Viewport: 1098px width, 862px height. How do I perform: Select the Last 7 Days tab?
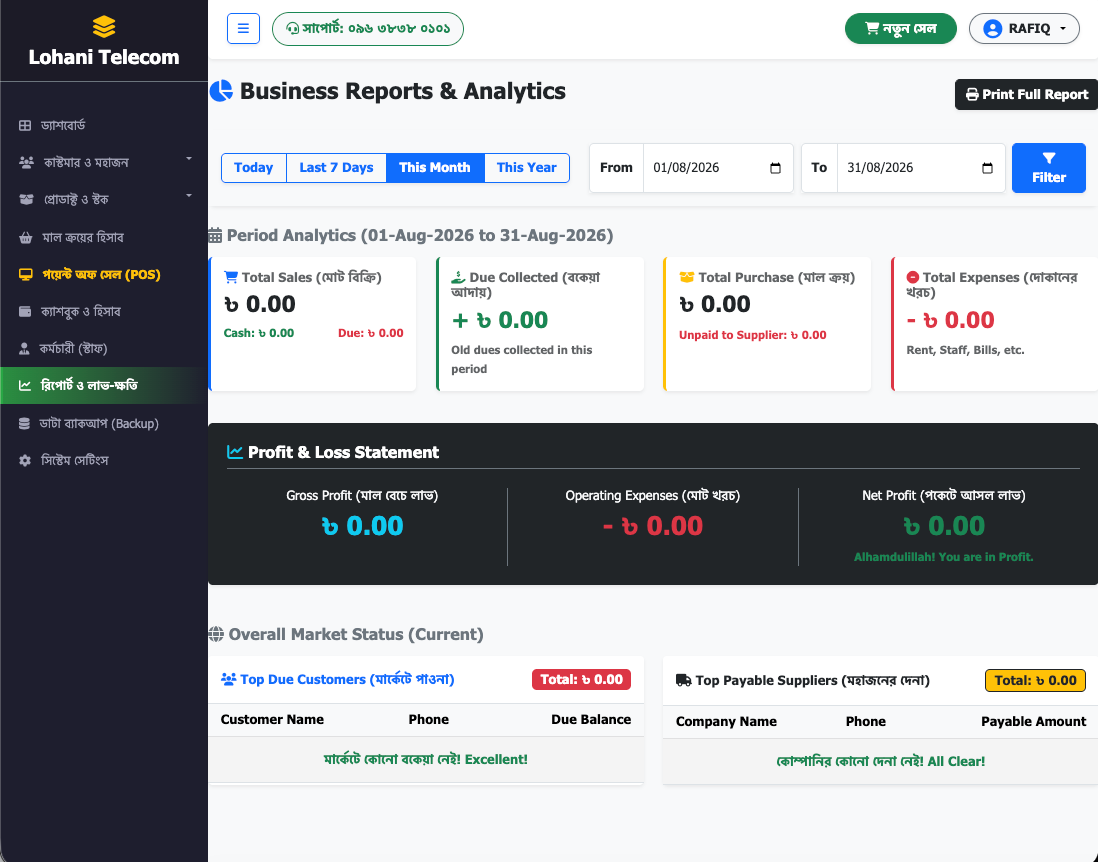pyautogui.click(x=336, y=168)
